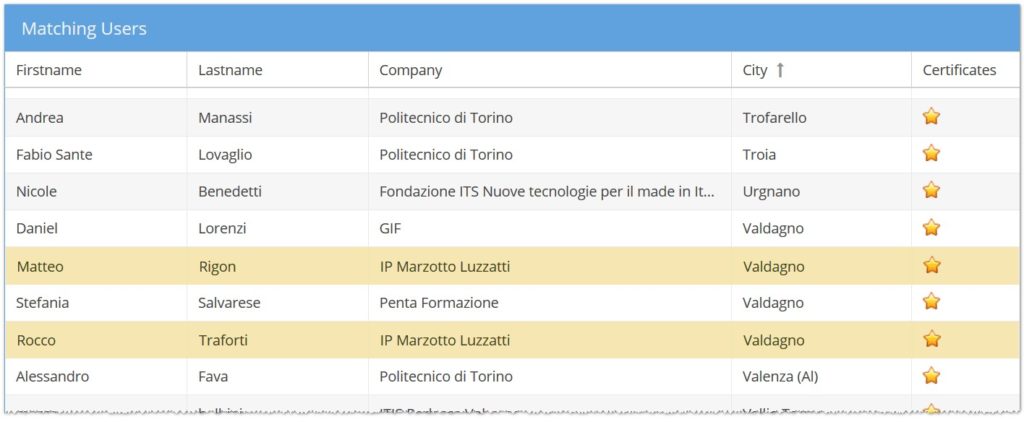Click certificate star for Alessandro Fava

click(x=931, y=376)
